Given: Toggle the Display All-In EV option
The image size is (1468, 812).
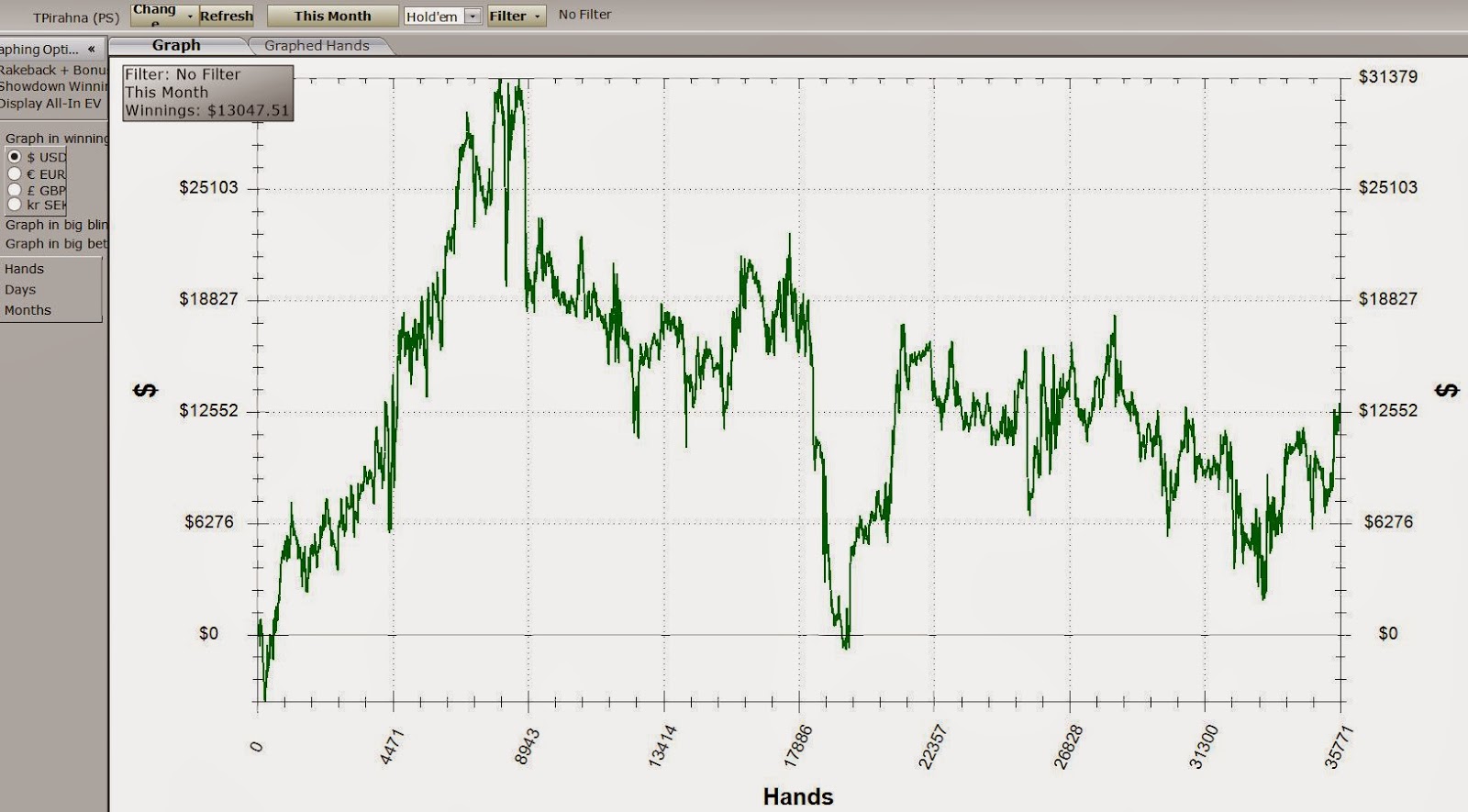Looking at the screenshot, I should click(x=50, y=104).
